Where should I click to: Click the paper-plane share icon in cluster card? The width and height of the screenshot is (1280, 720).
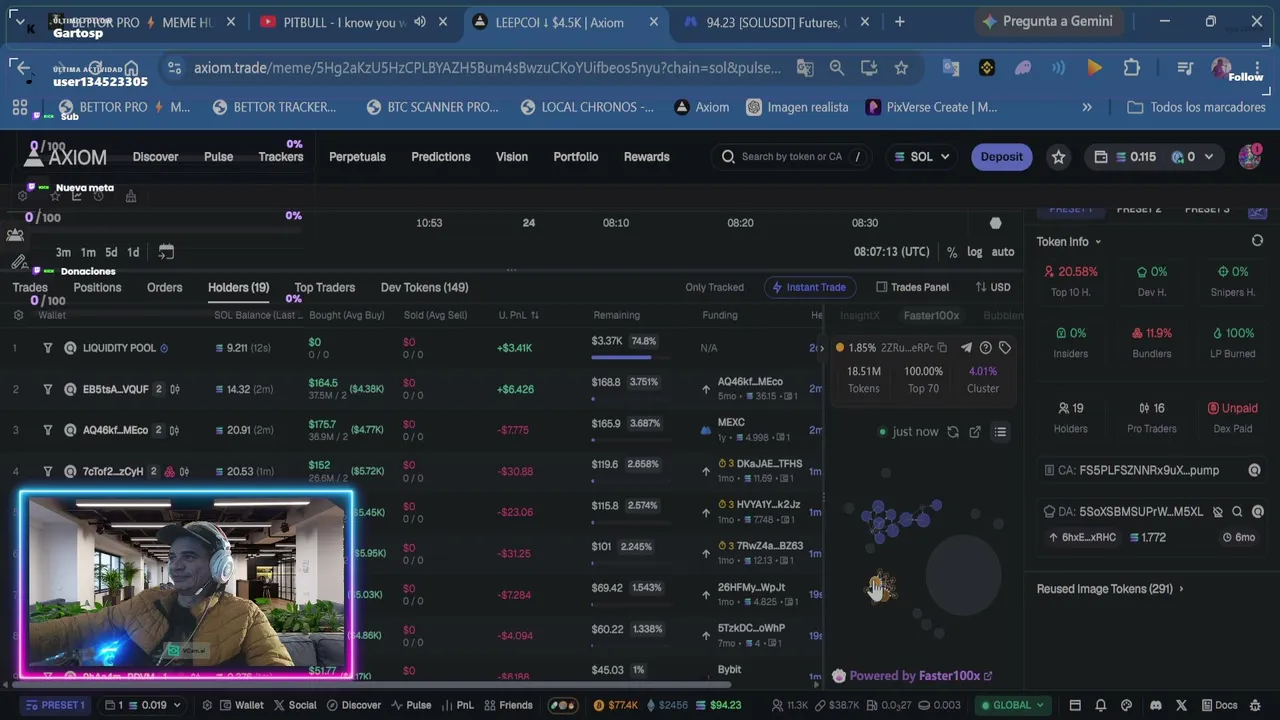pyautogui.click(x=966, y=348)
